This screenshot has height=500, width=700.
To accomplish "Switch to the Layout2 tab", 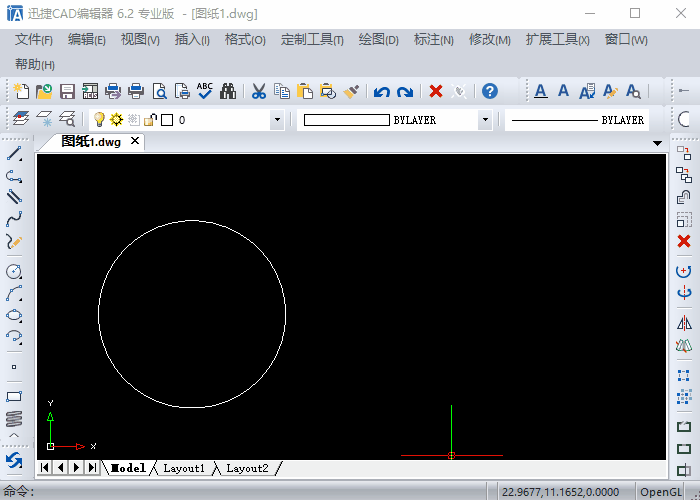I will [247, 468].
